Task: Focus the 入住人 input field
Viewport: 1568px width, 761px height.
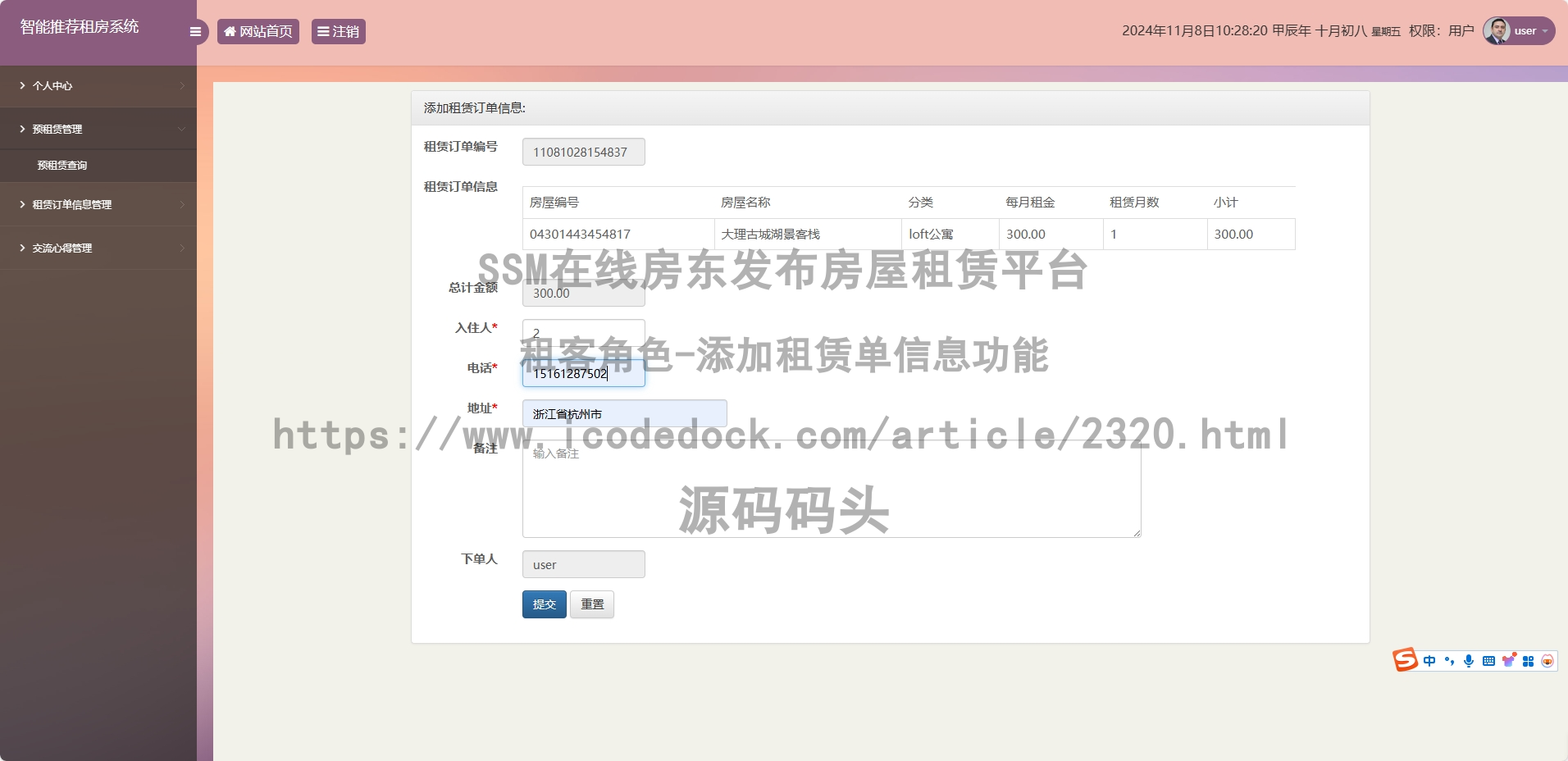Action: pyautogui.click(x=584, y=333)
